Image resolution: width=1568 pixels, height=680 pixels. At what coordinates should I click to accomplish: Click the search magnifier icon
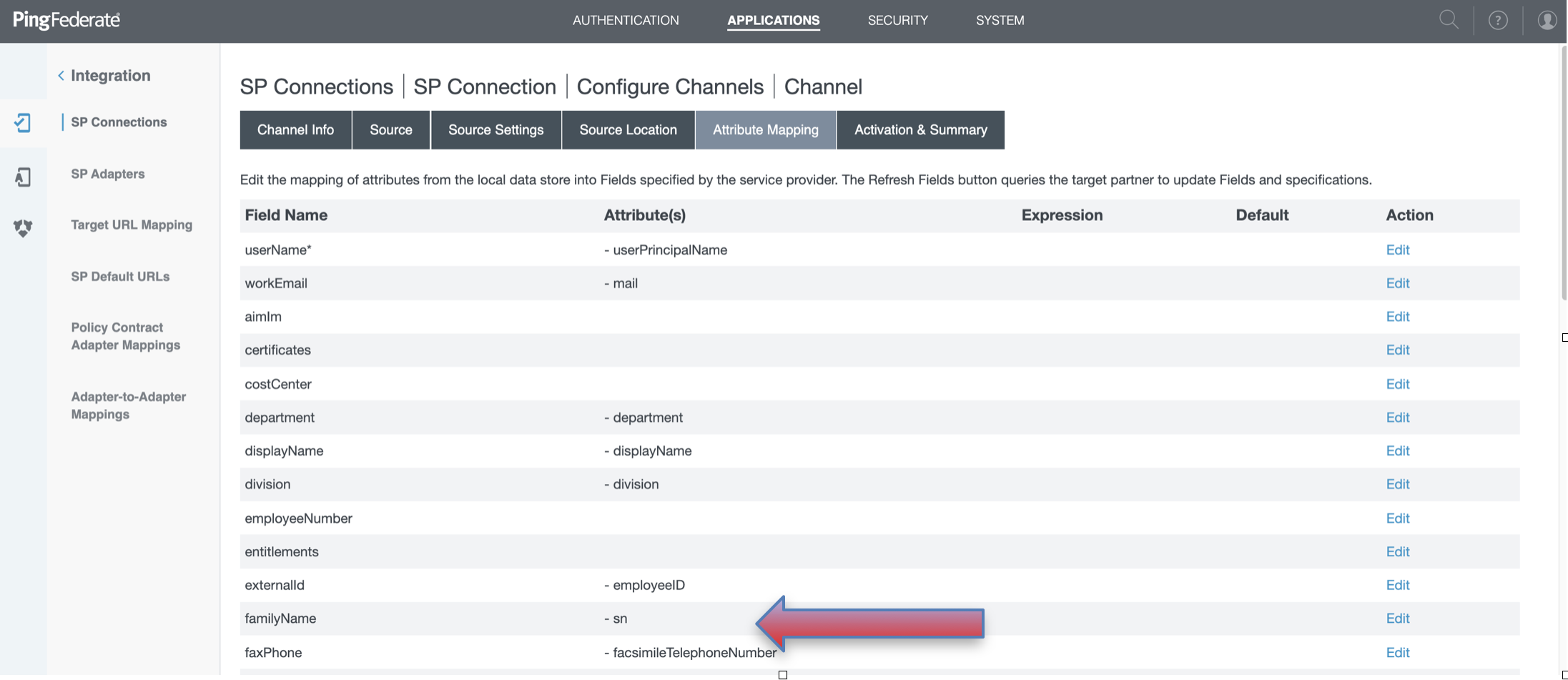pos(1449,20)
